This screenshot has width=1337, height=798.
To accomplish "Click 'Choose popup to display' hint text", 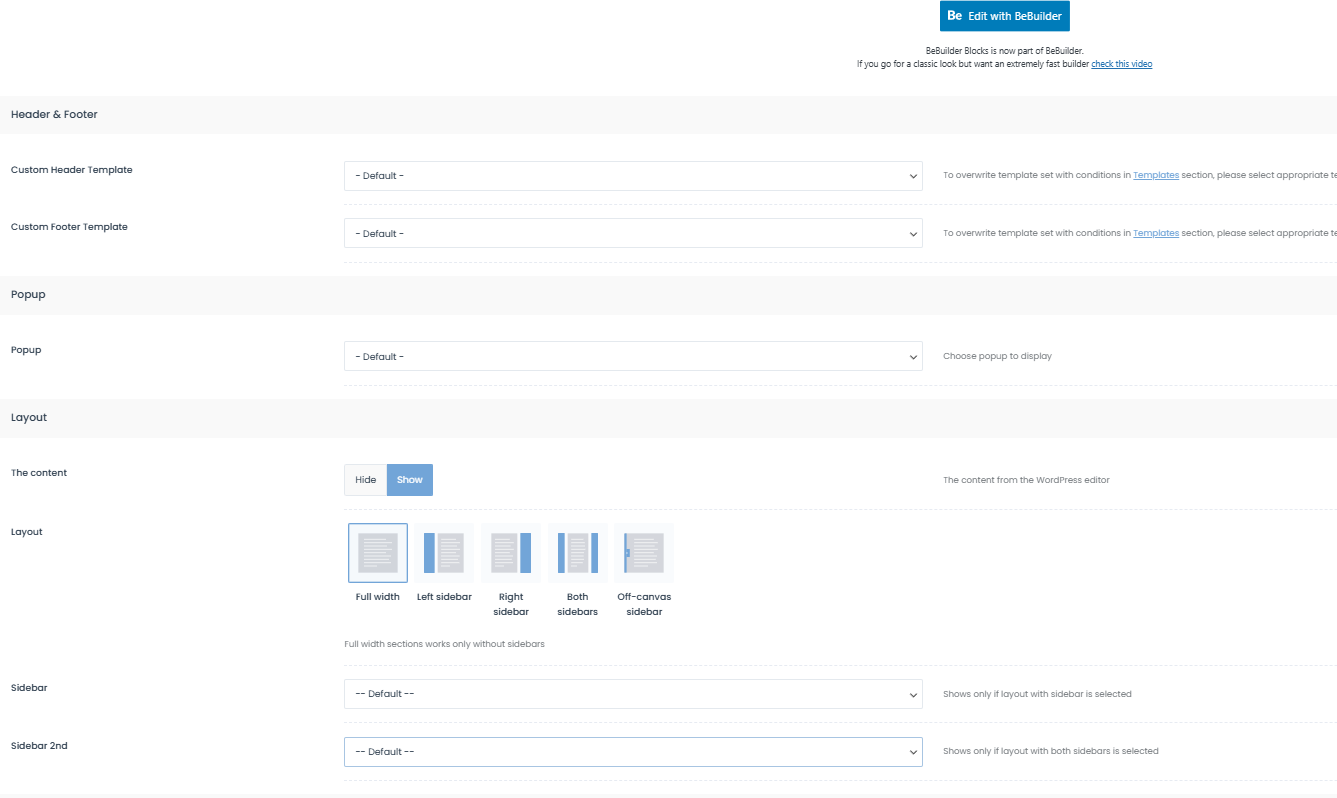I will (x=997, y=356).
